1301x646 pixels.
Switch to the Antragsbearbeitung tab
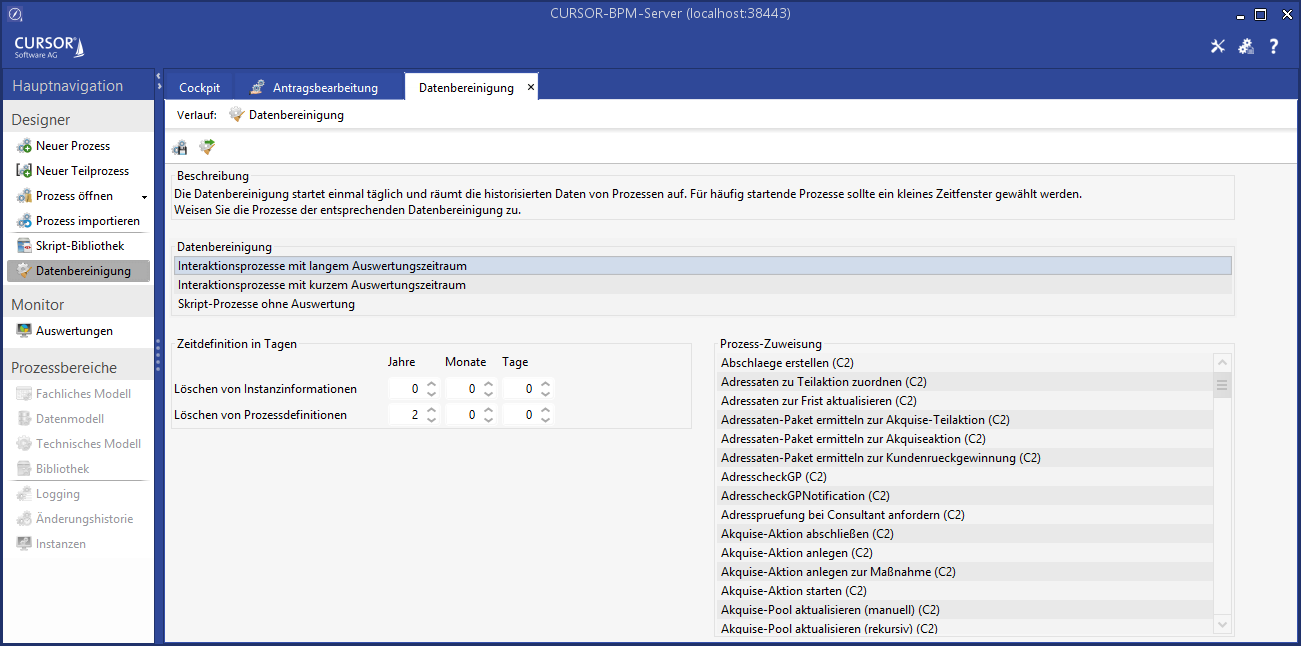[x=325, y=88]
